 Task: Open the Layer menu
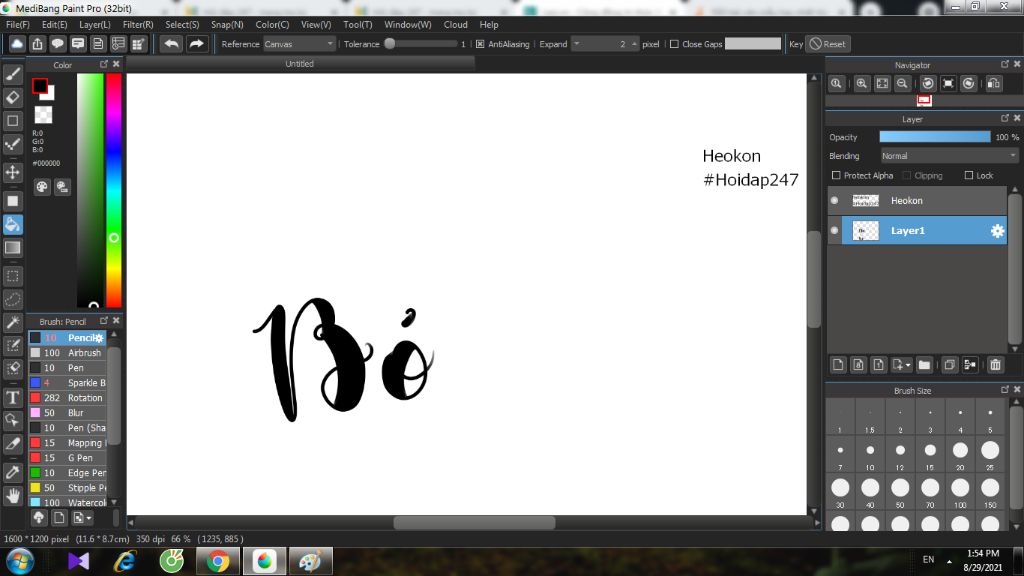[95, 24]
